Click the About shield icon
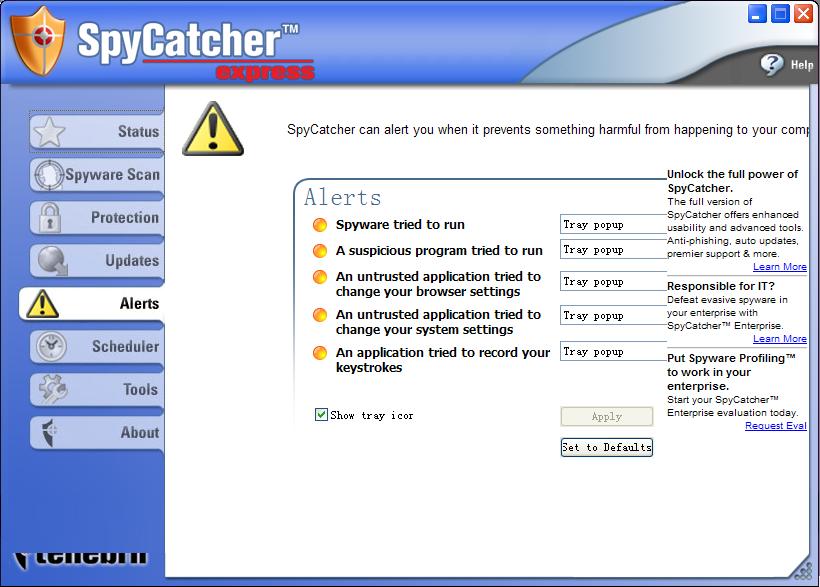The width and height of the screenshot is (820, 587). (49, 432)
